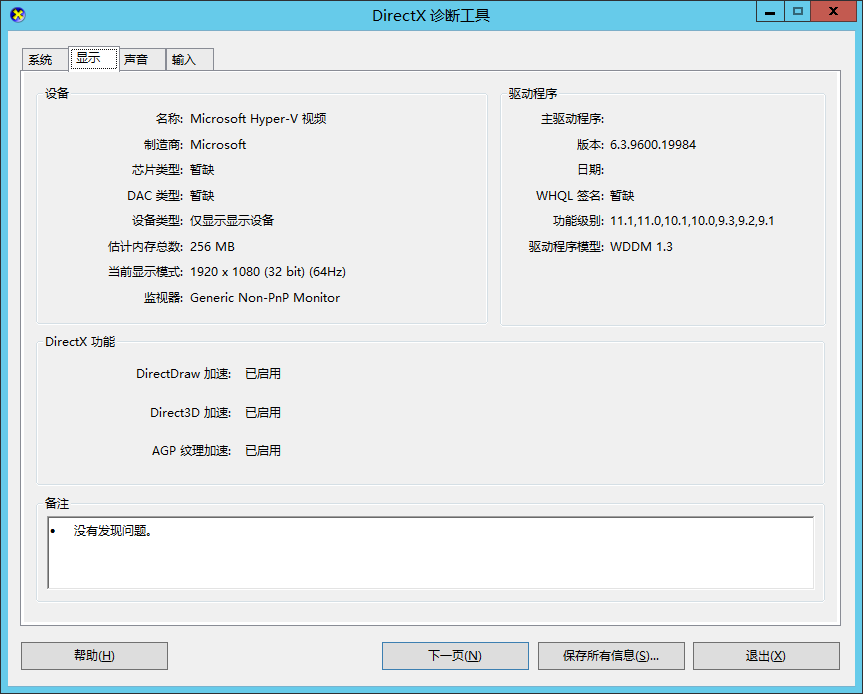
Task: Click the 下一页(N) button
Action: 455,655
